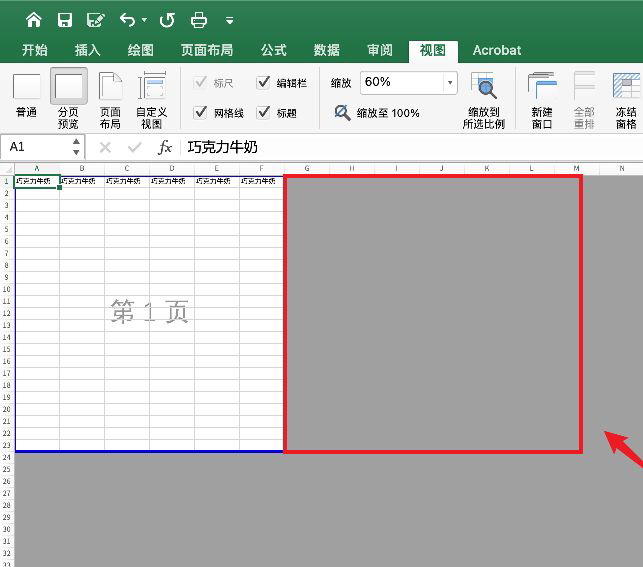Select cell F1 containing 巧克力牛奶
This screenshot has height=567, width=643.
click(x=262, y=181)
